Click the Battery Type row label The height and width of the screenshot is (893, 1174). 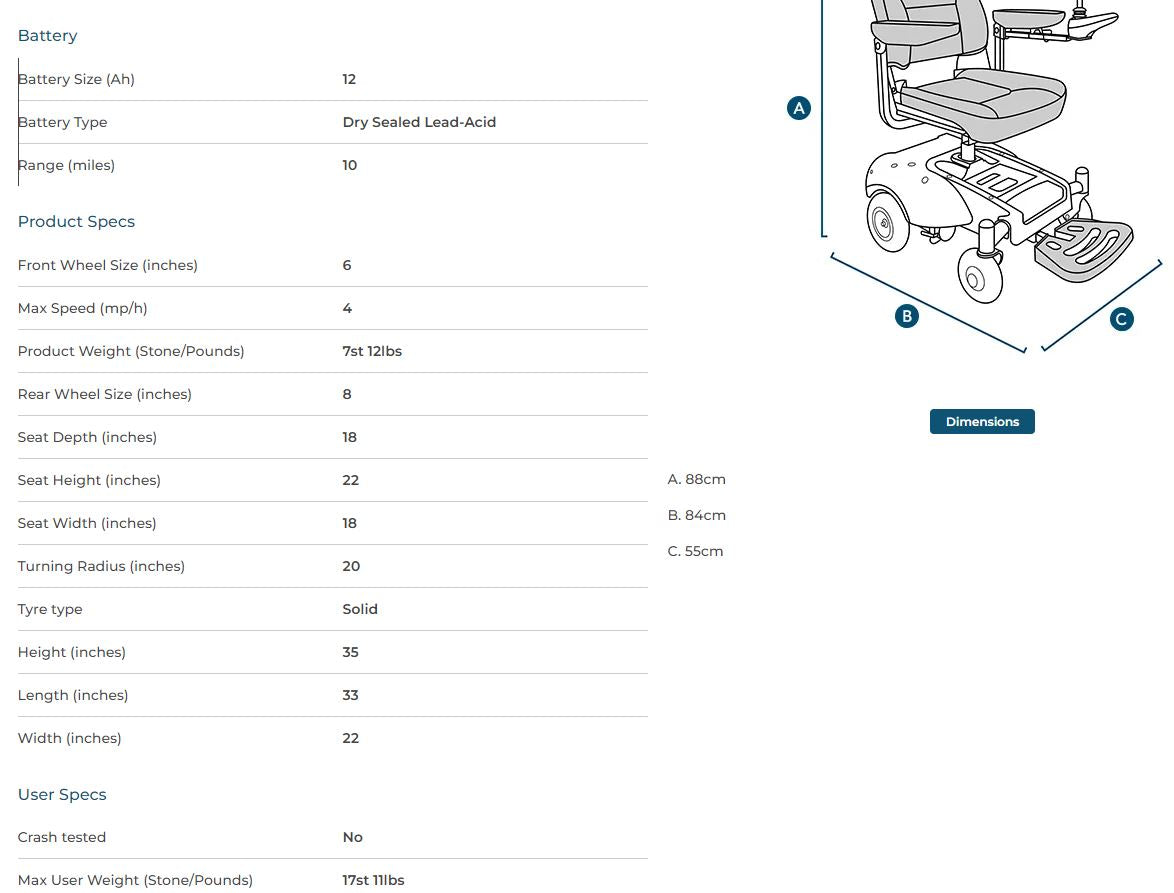pos(62,123)
